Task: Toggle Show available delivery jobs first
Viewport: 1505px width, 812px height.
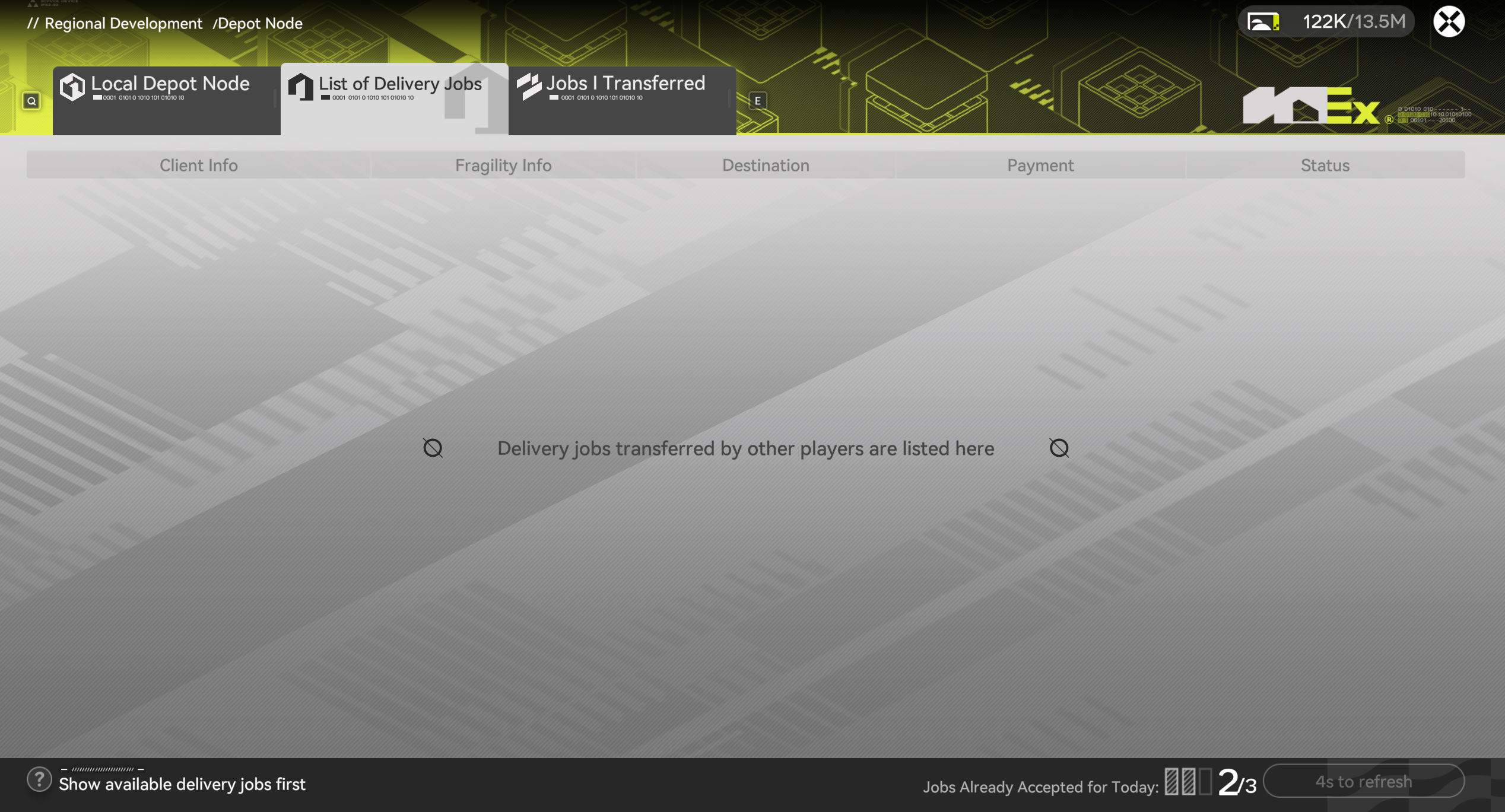Action: pyautogui.click(x=182, y=784)
